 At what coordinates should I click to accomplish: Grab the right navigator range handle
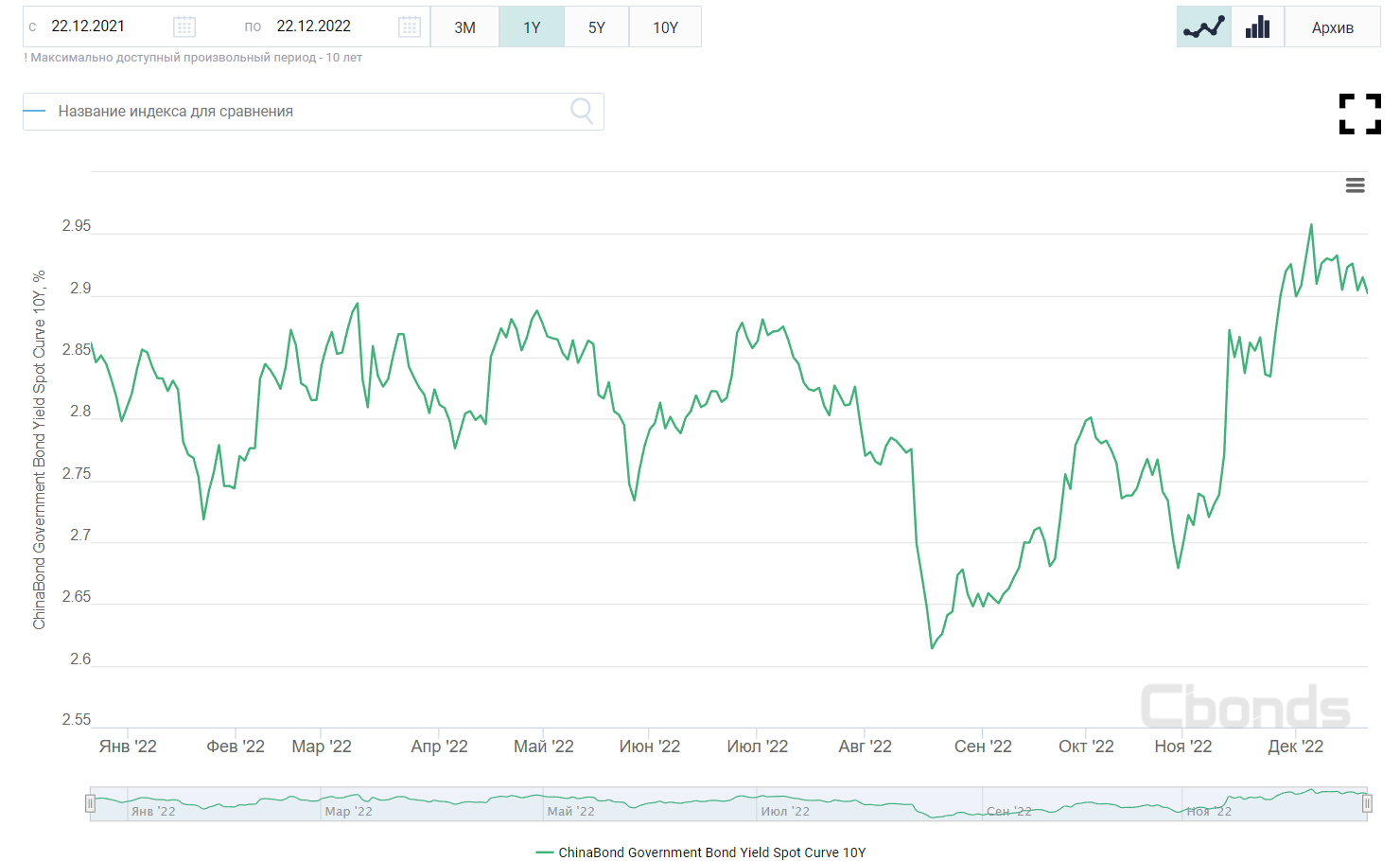coord(1367,804)
